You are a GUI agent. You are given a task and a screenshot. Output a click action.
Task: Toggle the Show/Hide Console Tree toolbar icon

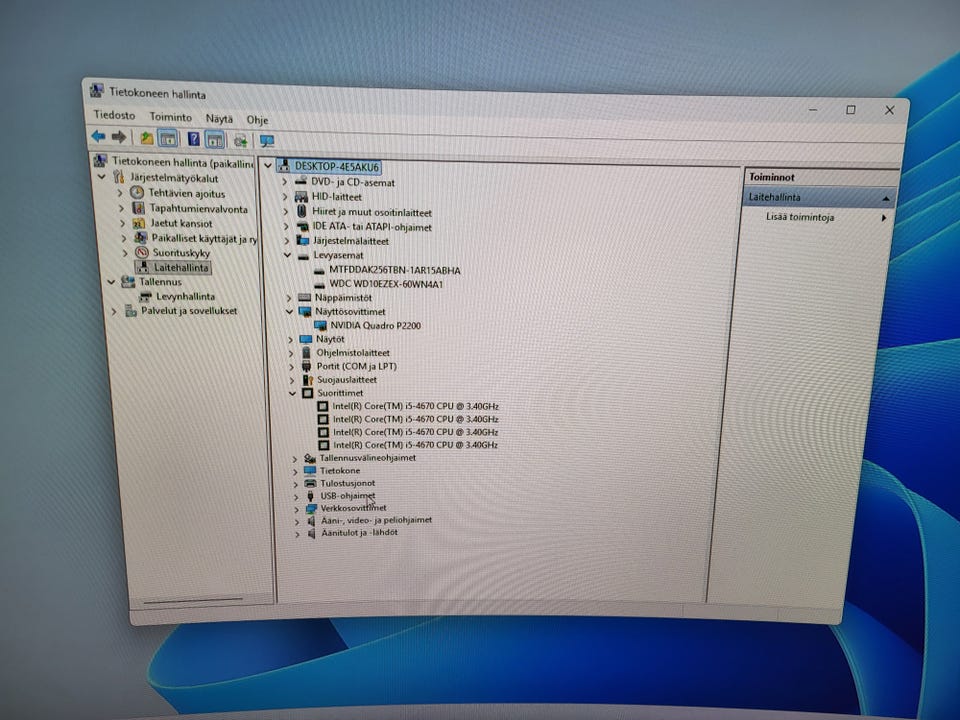coord(168,139)
